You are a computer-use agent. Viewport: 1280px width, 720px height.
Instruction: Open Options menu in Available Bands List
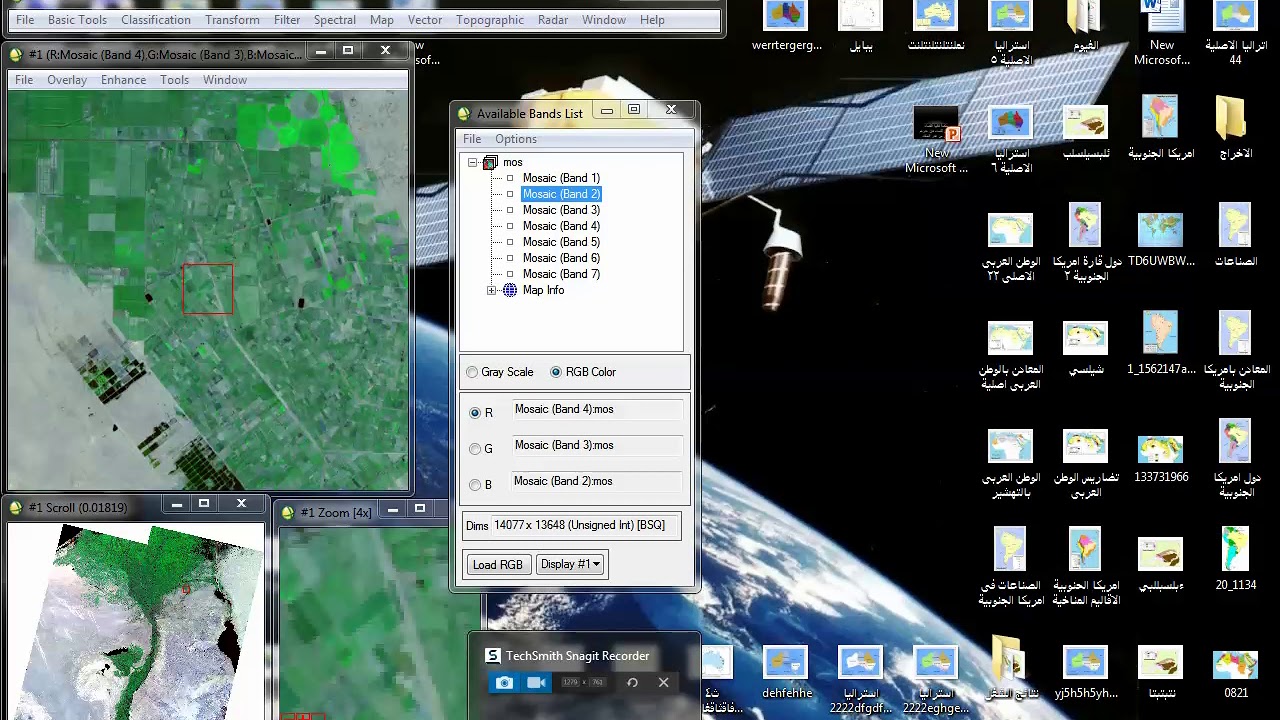[516, 139]
